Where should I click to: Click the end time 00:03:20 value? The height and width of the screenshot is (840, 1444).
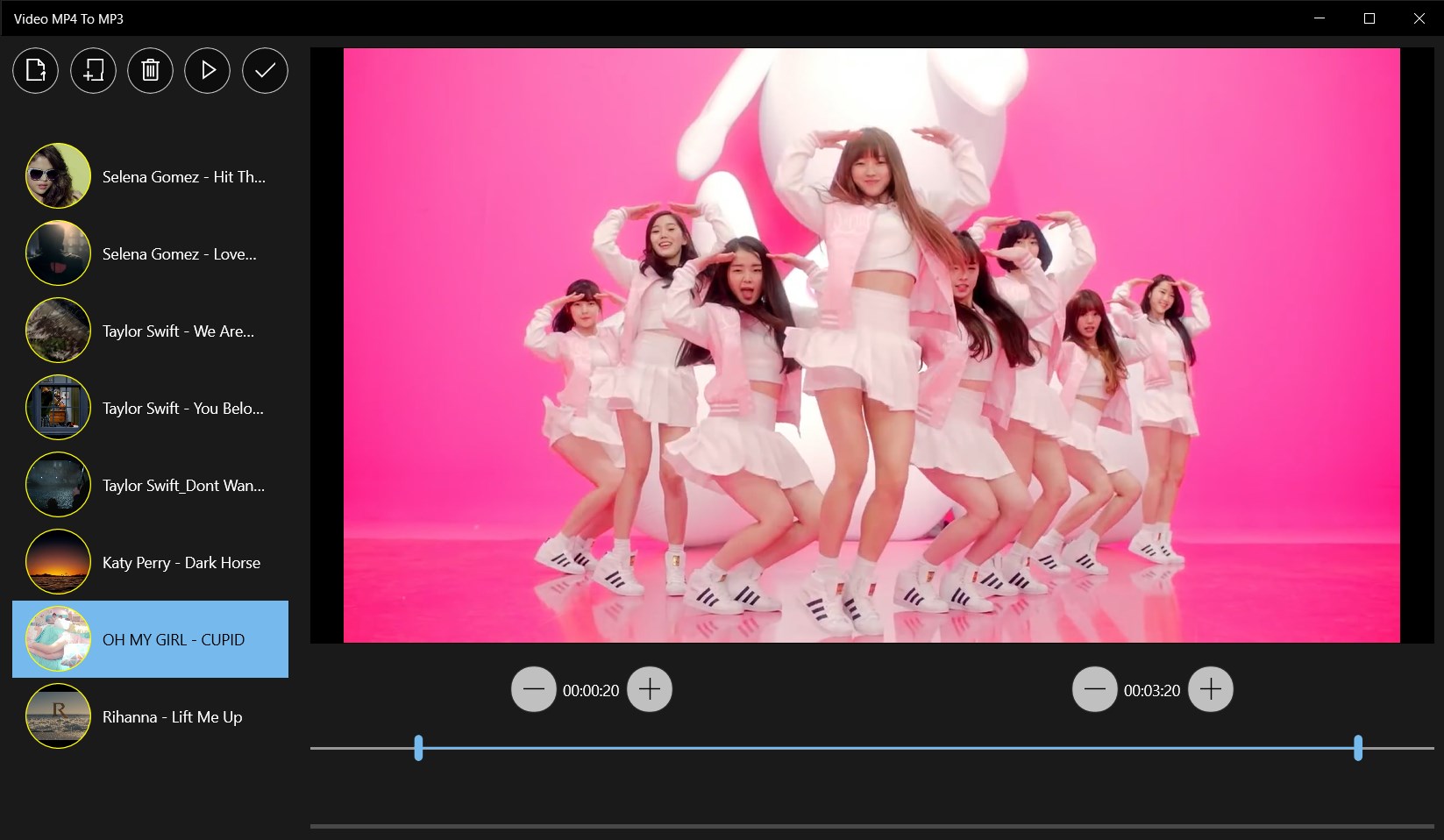point(1152,691)
